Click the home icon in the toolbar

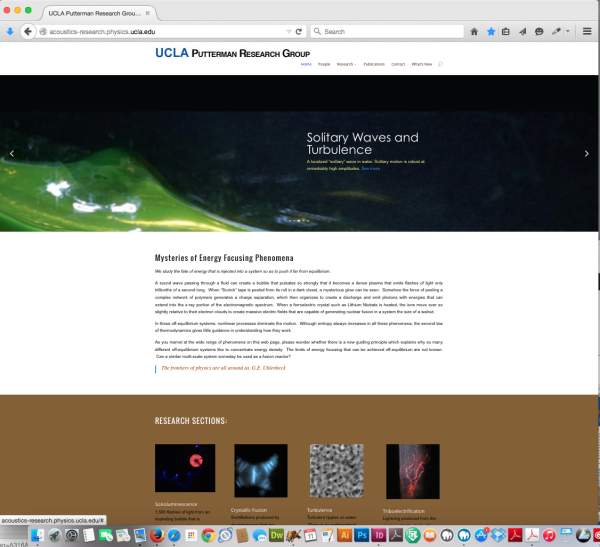click(x=474, y=31)
